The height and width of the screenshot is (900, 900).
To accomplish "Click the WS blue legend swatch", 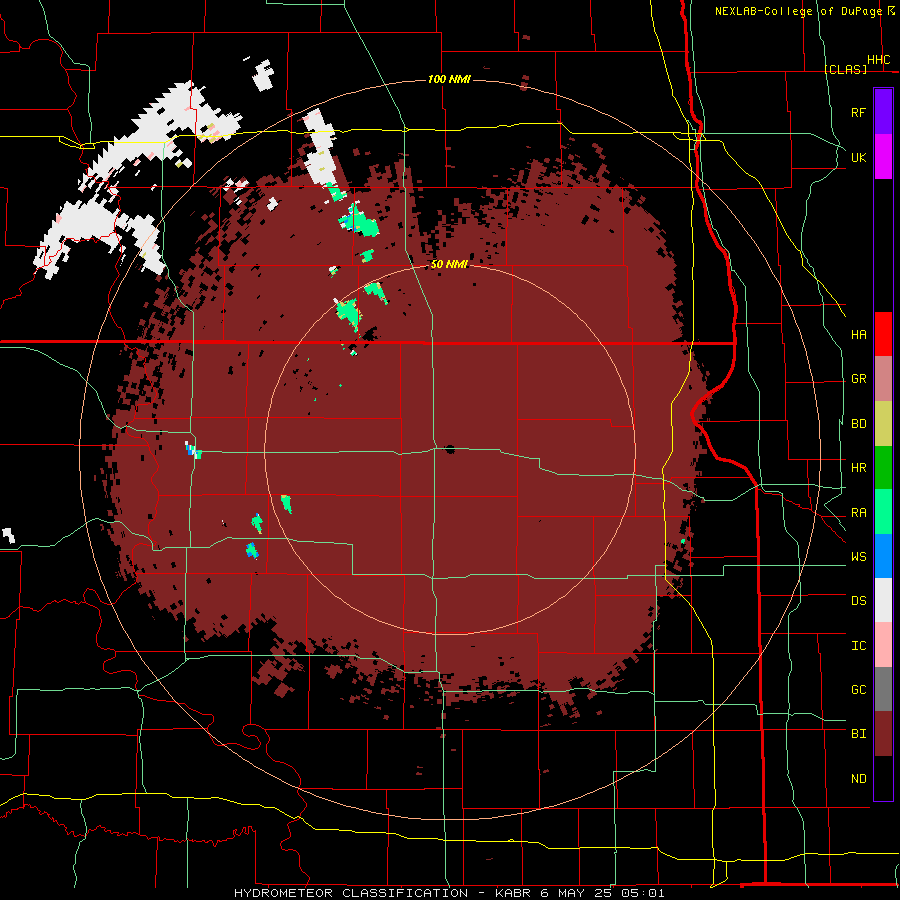I will tap(883, 556).
